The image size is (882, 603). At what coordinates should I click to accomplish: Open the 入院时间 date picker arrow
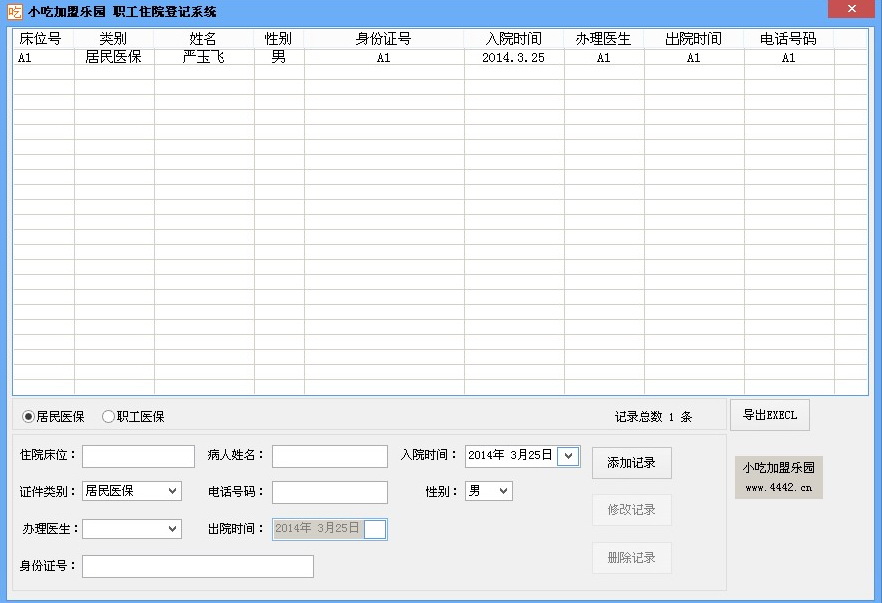pyautogui.click(x=568, y=456)
